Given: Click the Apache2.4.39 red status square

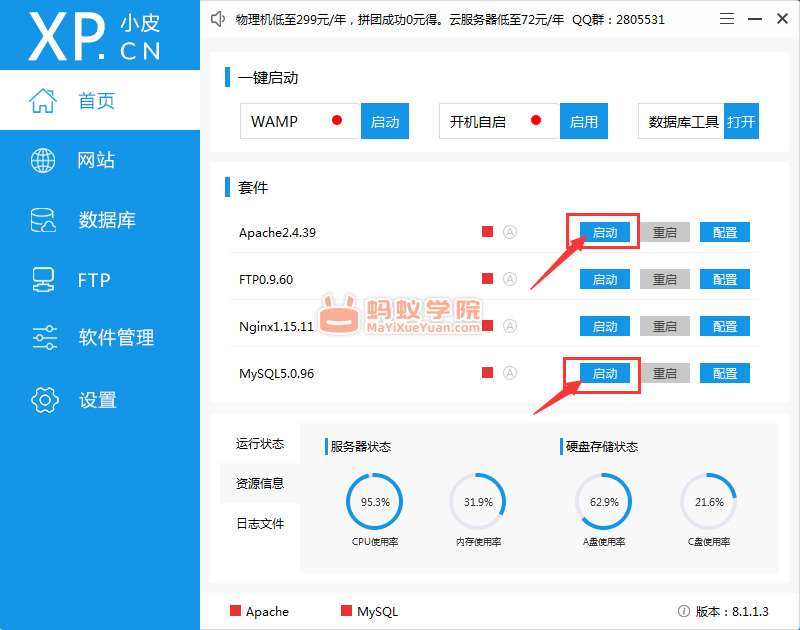Looking at the screenshot, I should coord(487,232).
